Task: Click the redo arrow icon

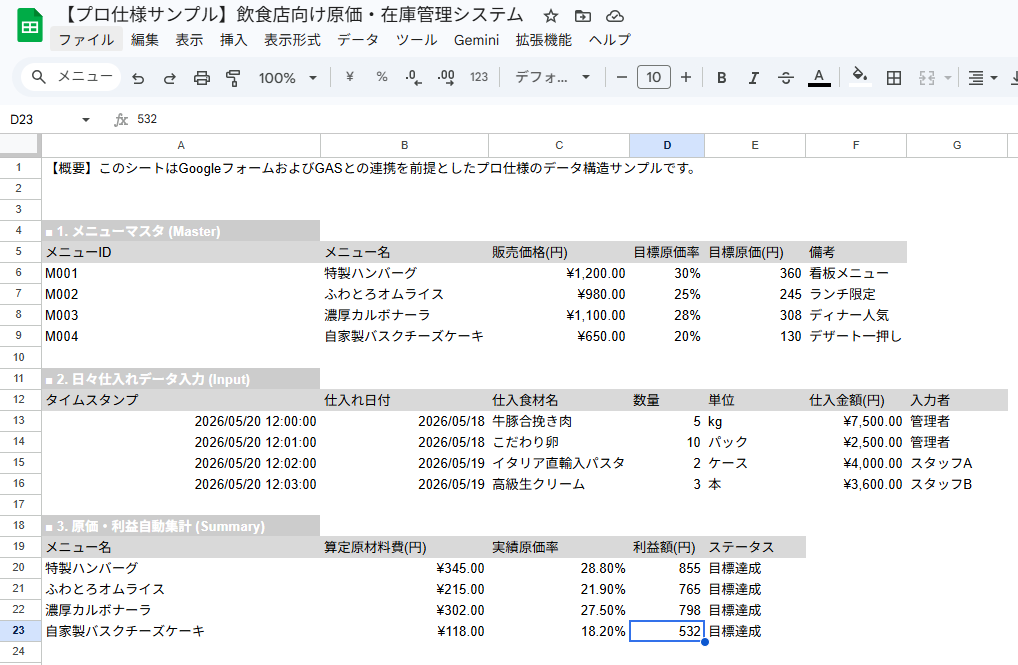Action: point(169,78)
